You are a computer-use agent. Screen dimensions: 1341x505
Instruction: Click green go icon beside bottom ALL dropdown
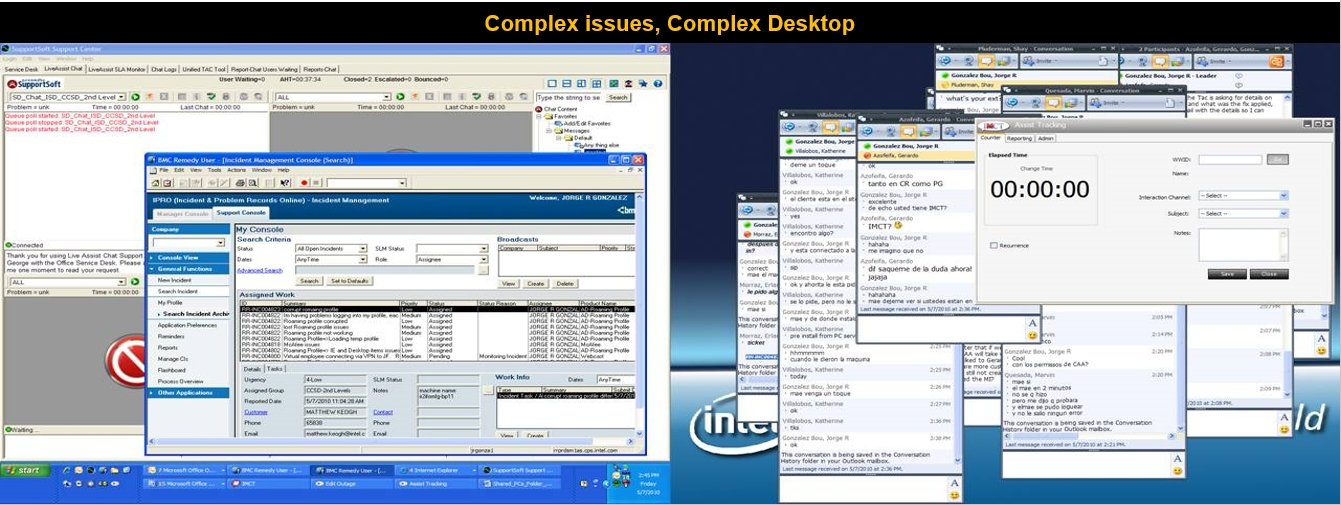point(135,282)
